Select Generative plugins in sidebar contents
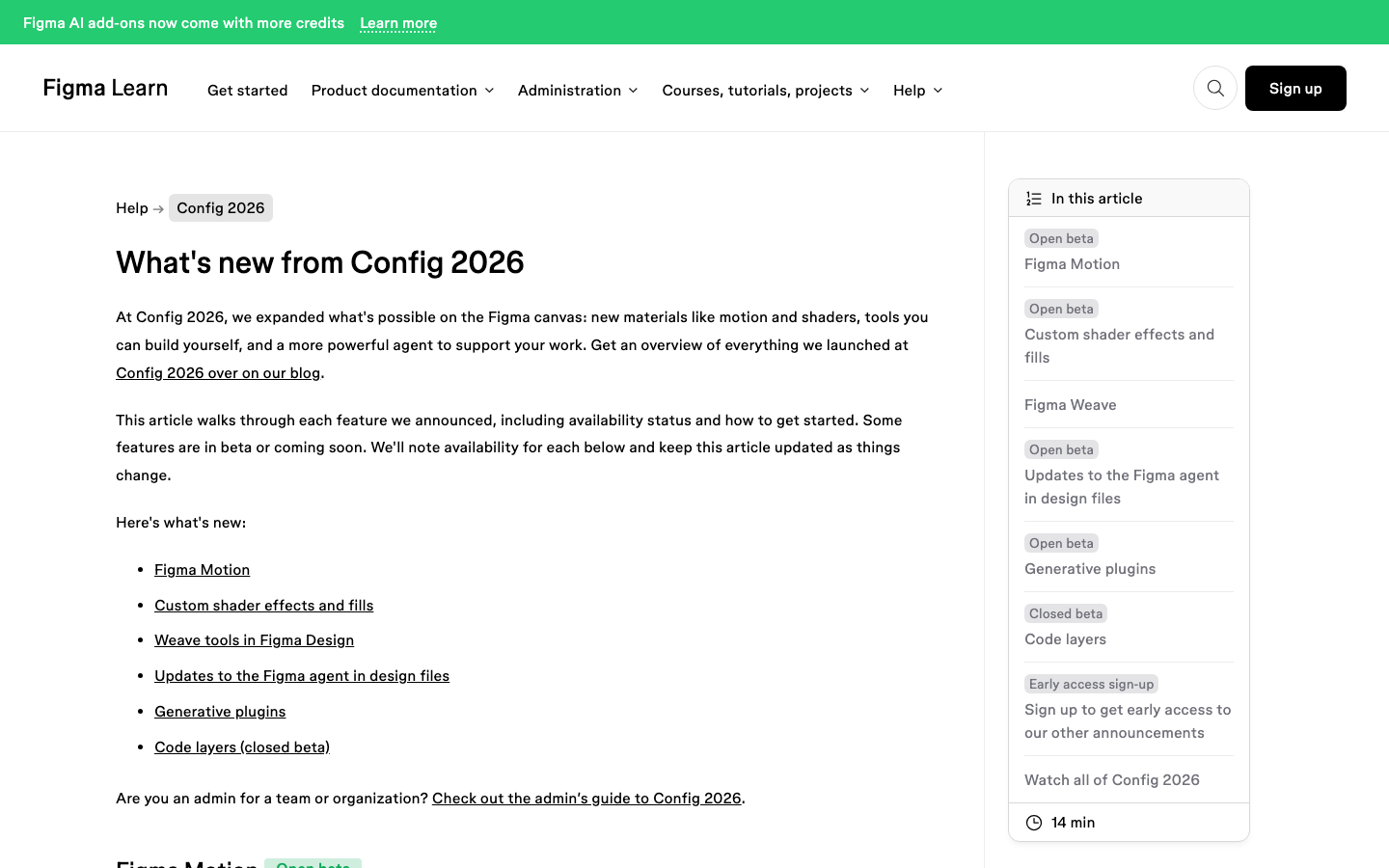 point(1090,568)
